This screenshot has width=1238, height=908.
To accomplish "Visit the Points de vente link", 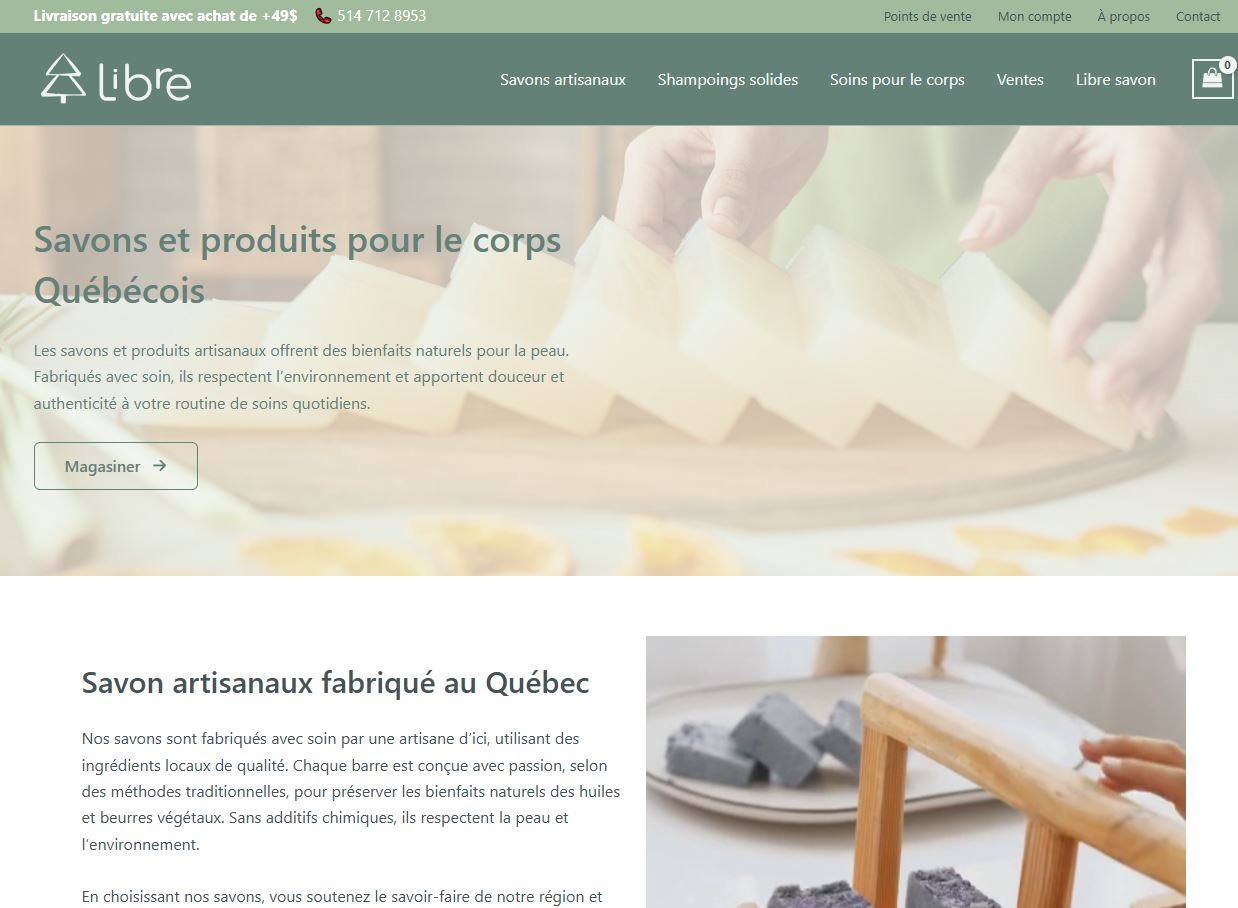I will point(928,16).
